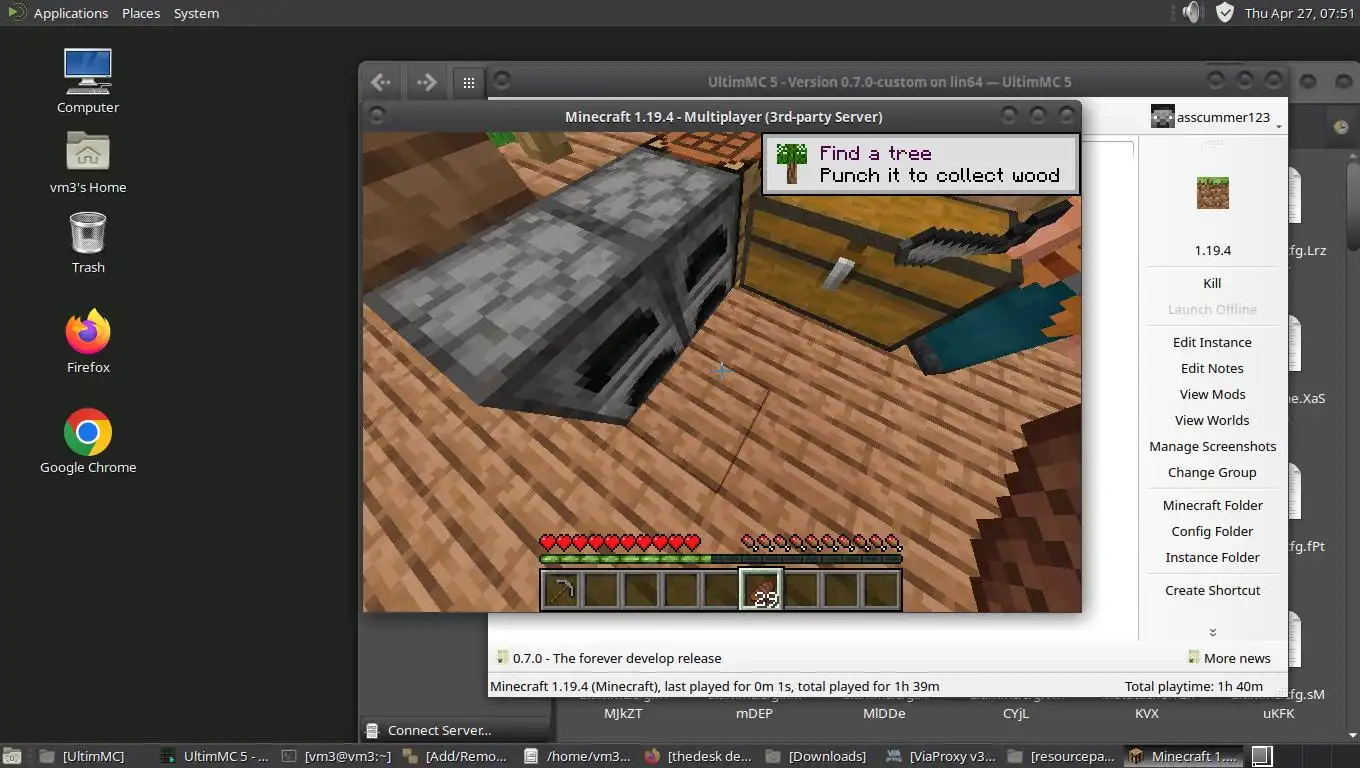This screenshot has width=1360, height=768.
Task: Click the Total playtime 1h 40m text
Action: 1193,686
